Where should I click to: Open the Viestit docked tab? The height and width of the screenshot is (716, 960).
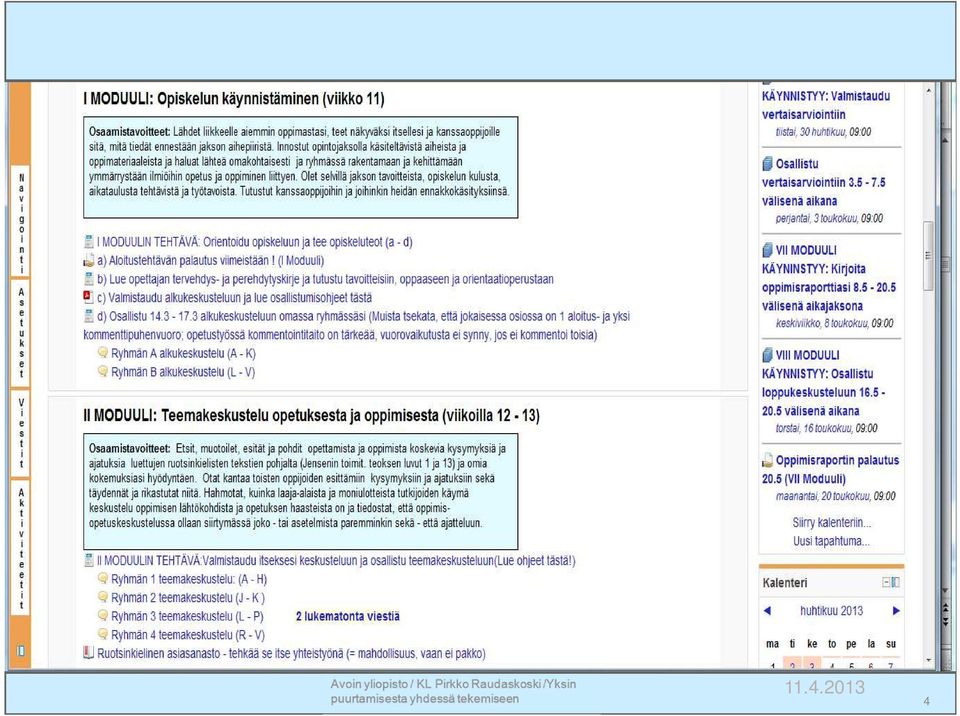click(x=21, y=434)
